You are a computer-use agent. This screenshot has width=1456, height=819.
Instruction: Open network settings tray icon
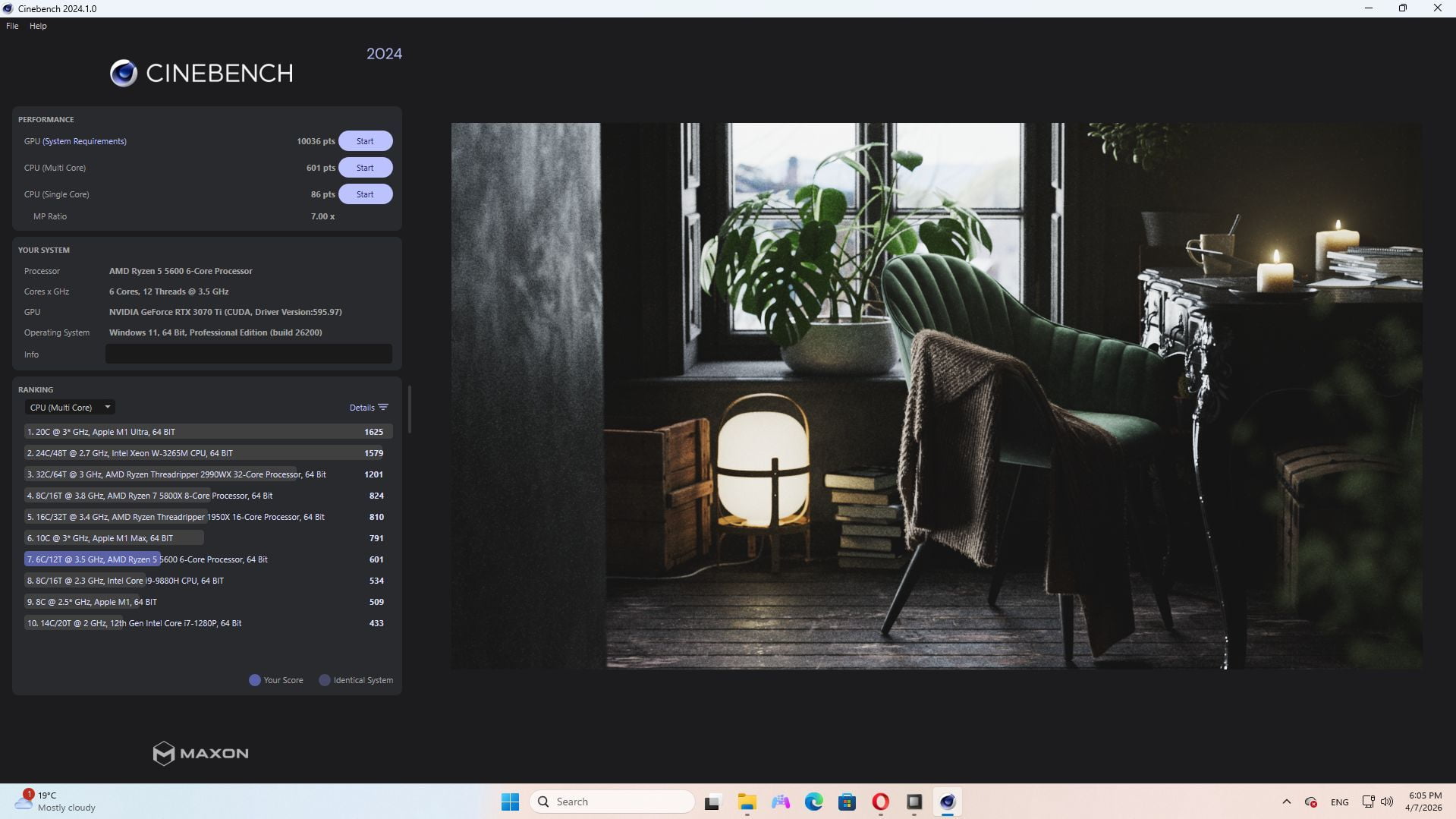[x=1368, y=802]
